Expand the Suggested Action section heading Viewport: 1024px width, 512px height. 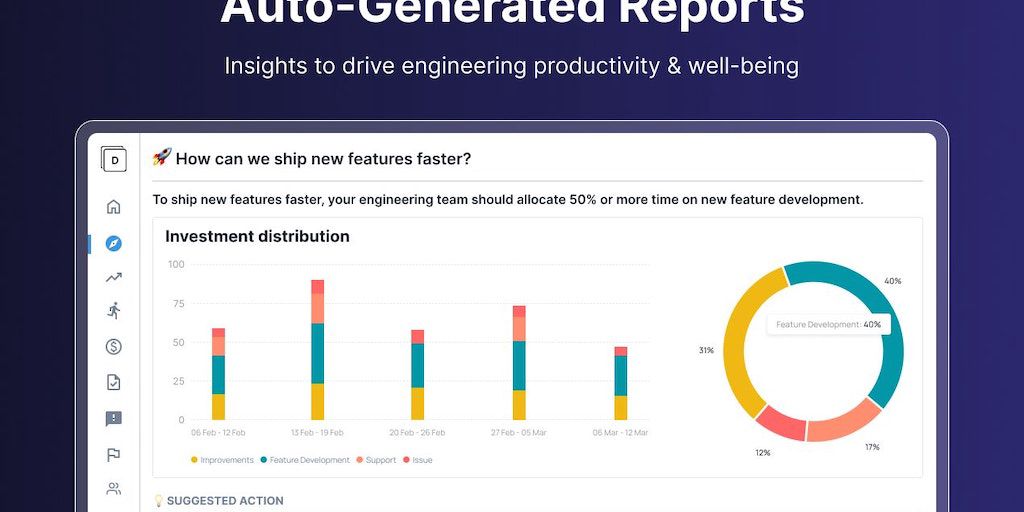tap(224, 501)
